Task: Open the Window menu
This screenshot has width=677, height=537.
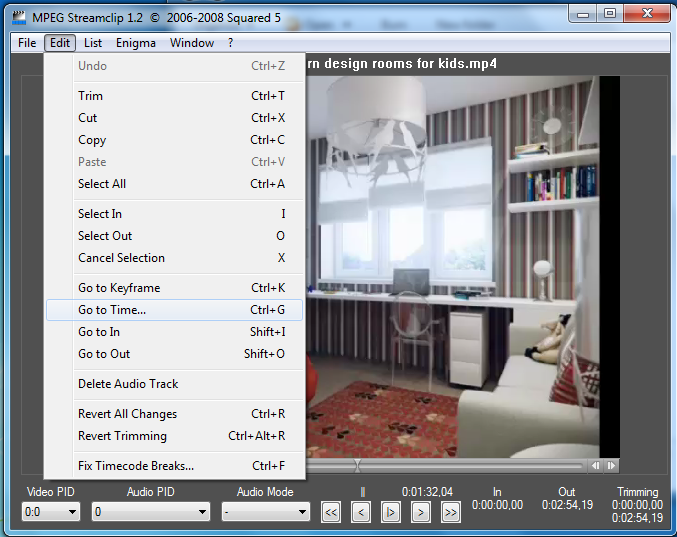Action: point(192,43)
